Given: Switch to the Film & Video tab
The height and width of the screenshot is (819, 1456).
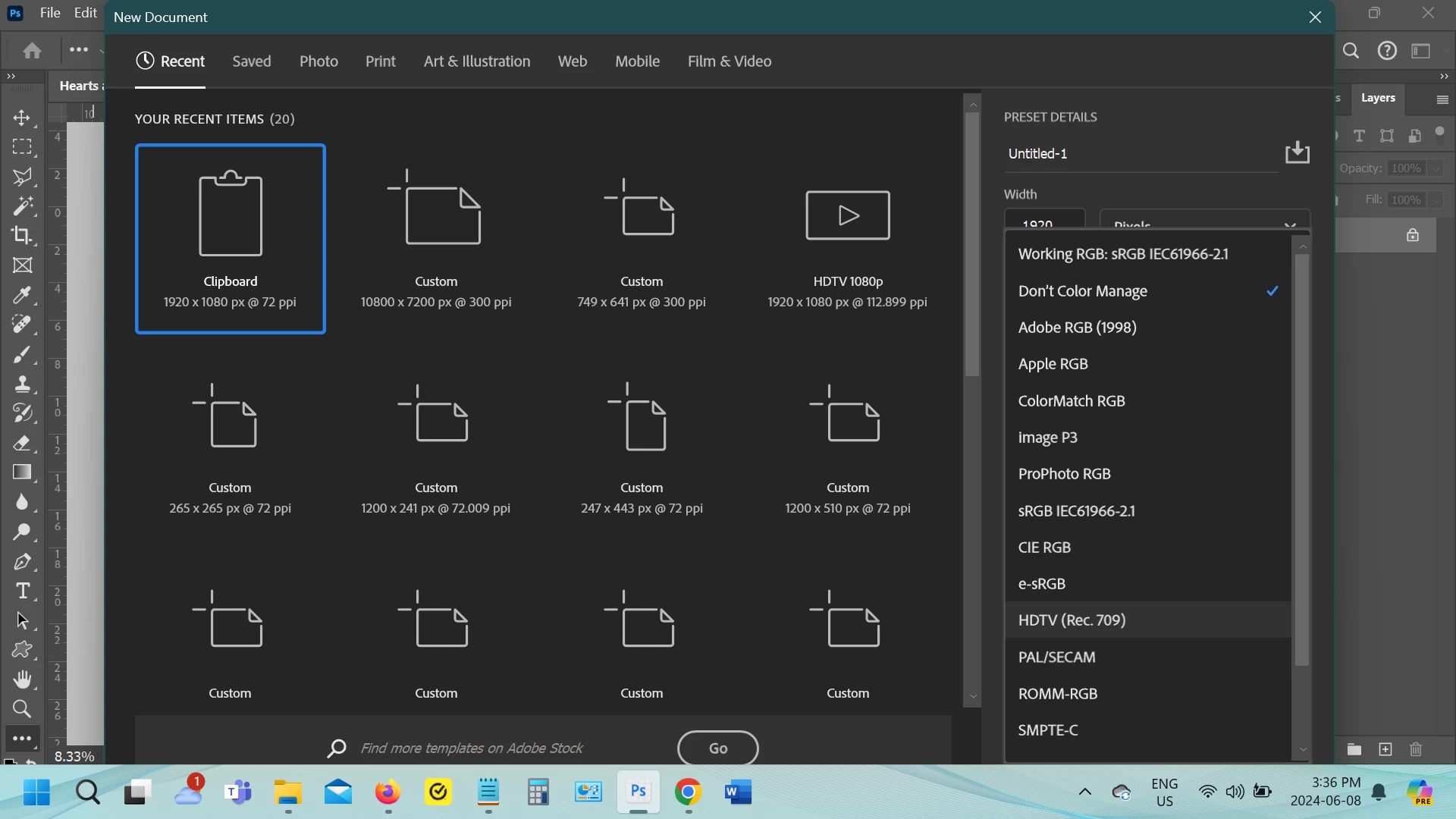Looking at the screenshot, I should (x=729, y=61).
